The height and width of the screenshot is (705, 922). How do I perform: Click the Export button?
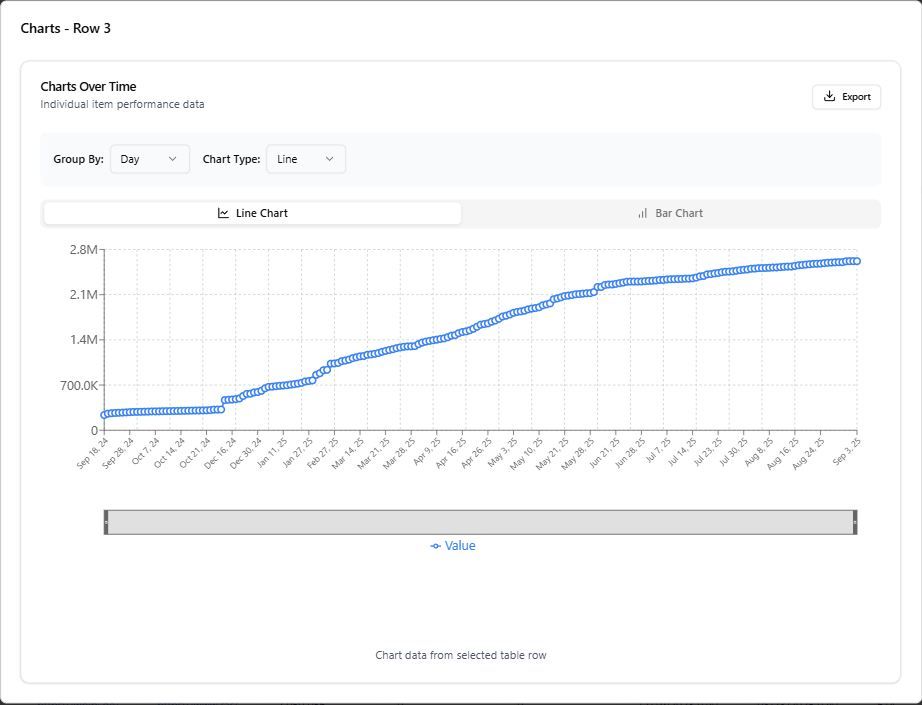click(x=846, y=96)
